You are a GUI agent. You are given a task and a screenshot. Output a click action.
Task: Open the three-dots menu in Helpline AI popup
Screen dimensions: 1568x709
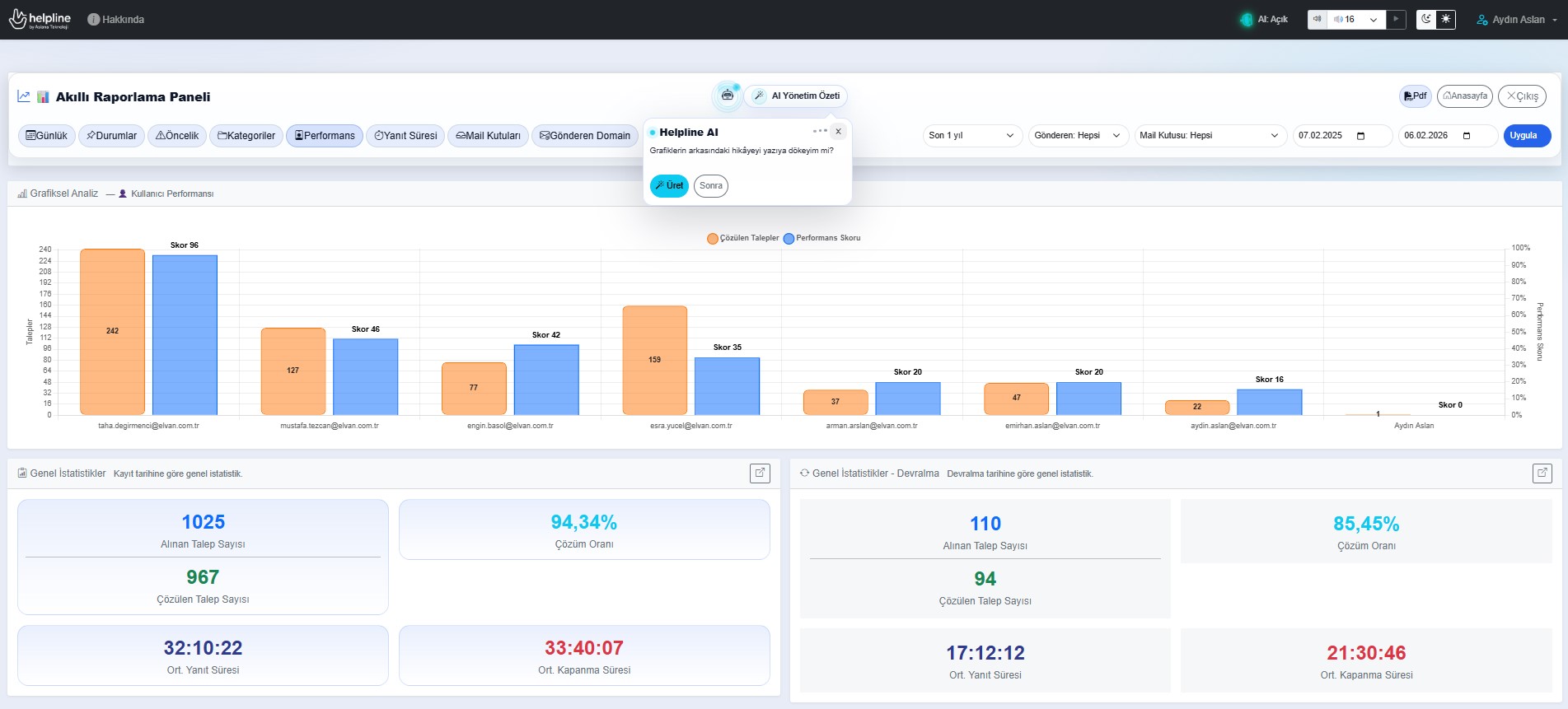pos(819,131)
